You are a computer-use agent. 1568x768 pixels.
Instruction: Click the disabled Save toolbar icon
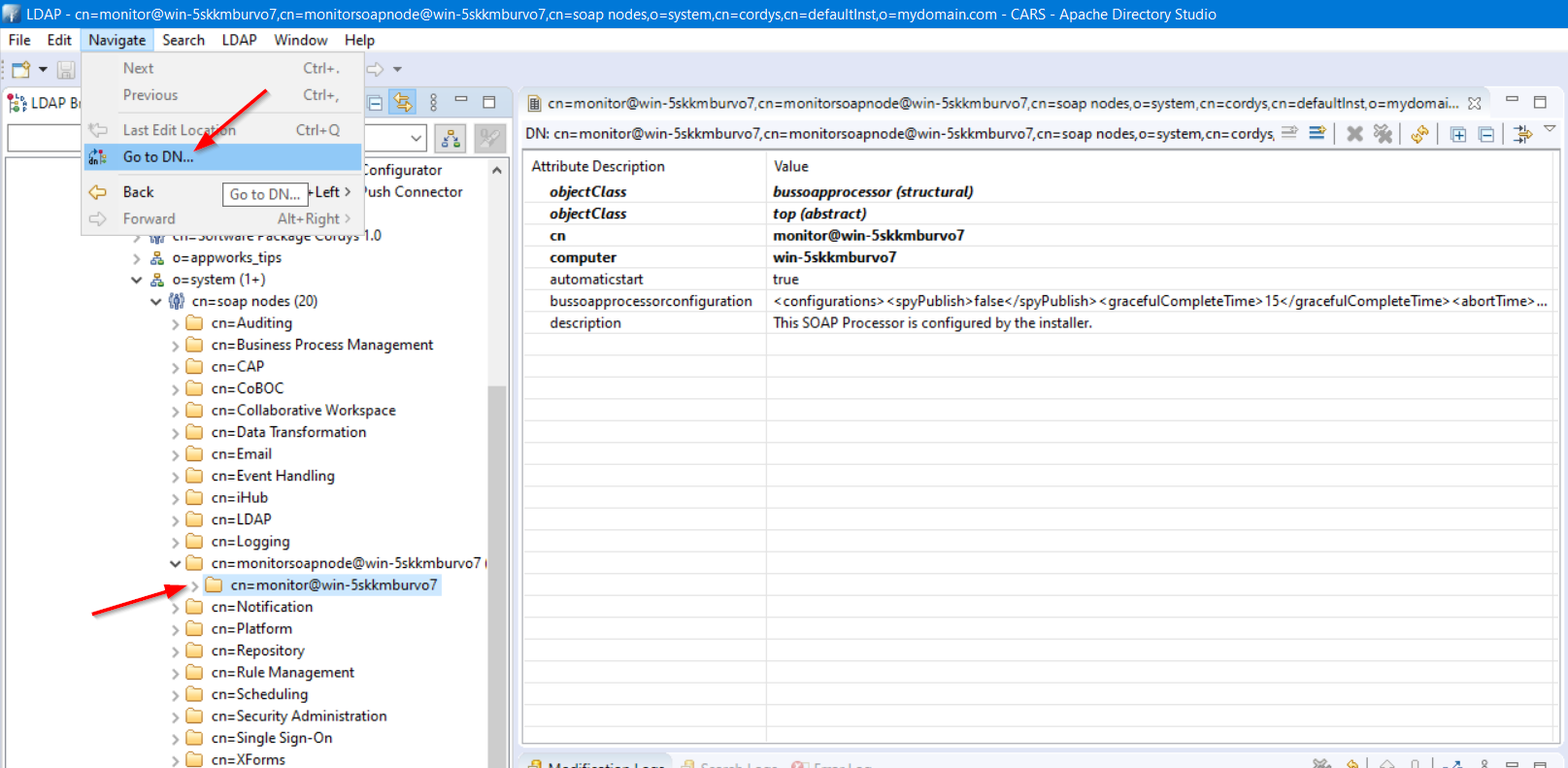click(66, 69)
